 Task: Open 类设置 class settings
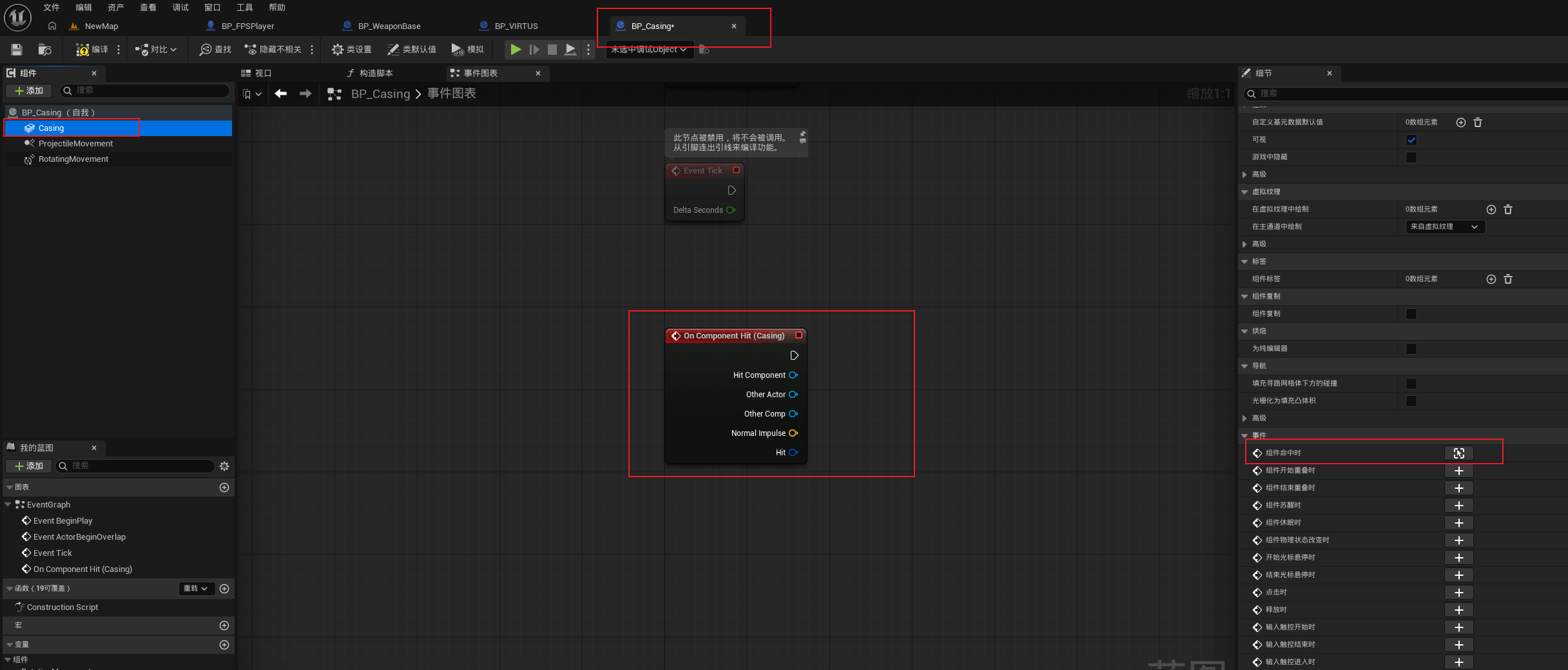tap(351, 50)
